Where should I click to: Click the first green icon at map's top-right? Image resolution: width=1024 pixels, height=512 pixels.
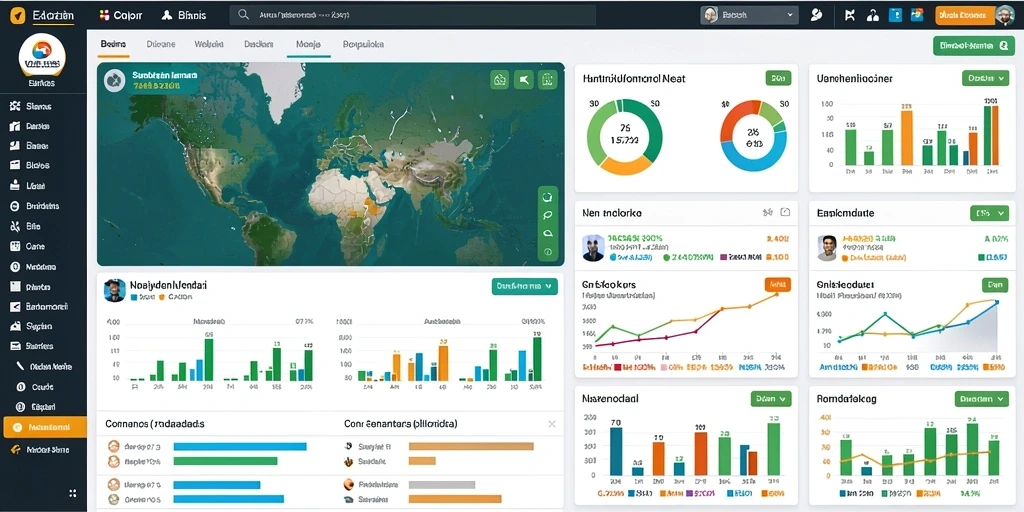[x=500, y=80]
